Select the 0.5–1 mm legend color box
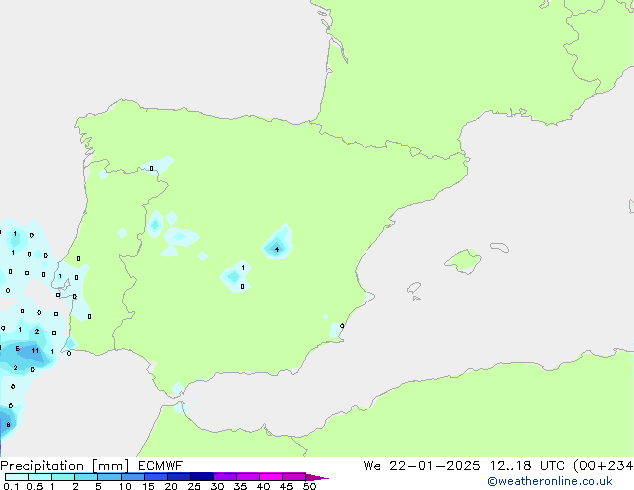This screenshot has height=490, width=634. [x=40, y=477]
